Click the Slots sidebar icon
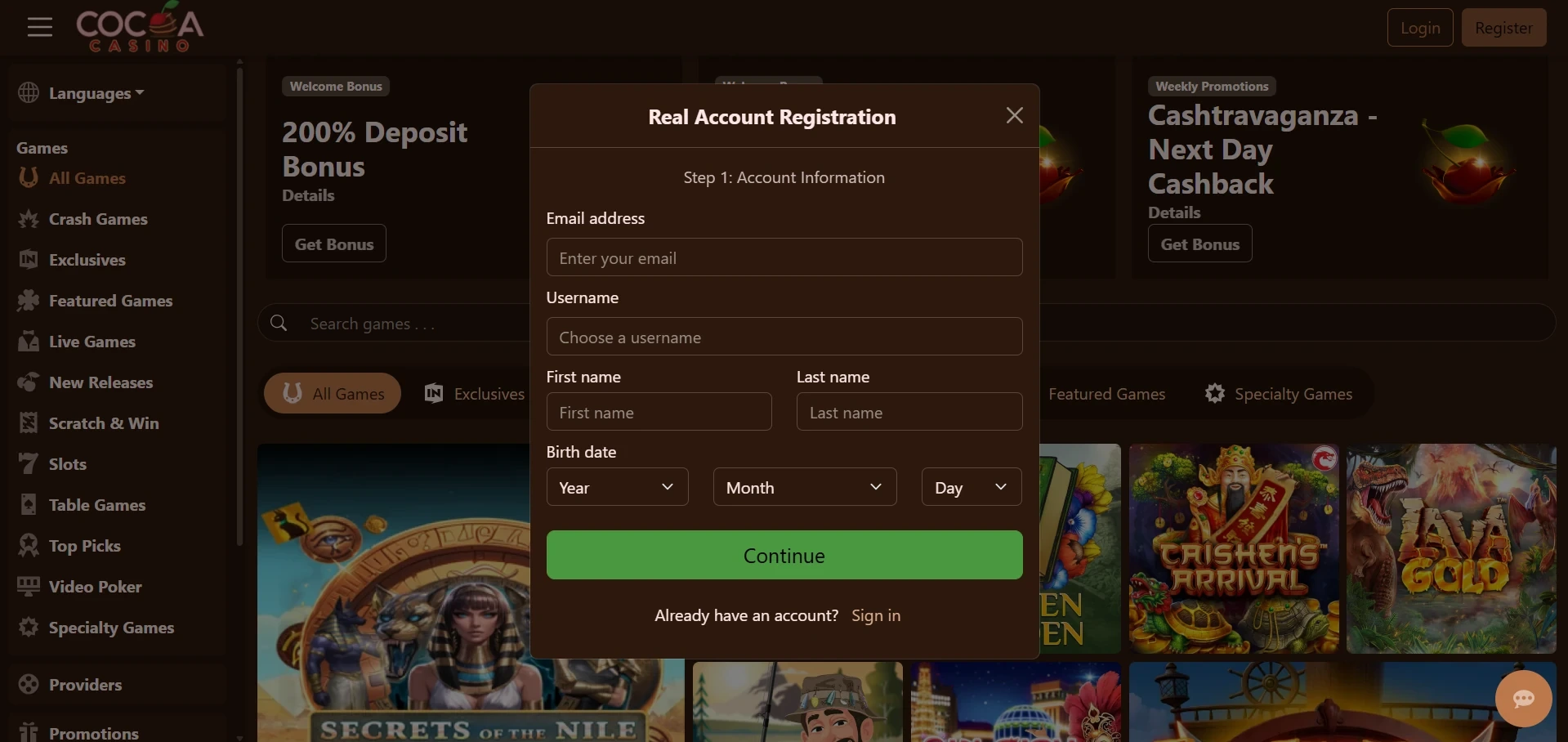The width and height of the screenshot is (1568, 742). click(29, 464)
